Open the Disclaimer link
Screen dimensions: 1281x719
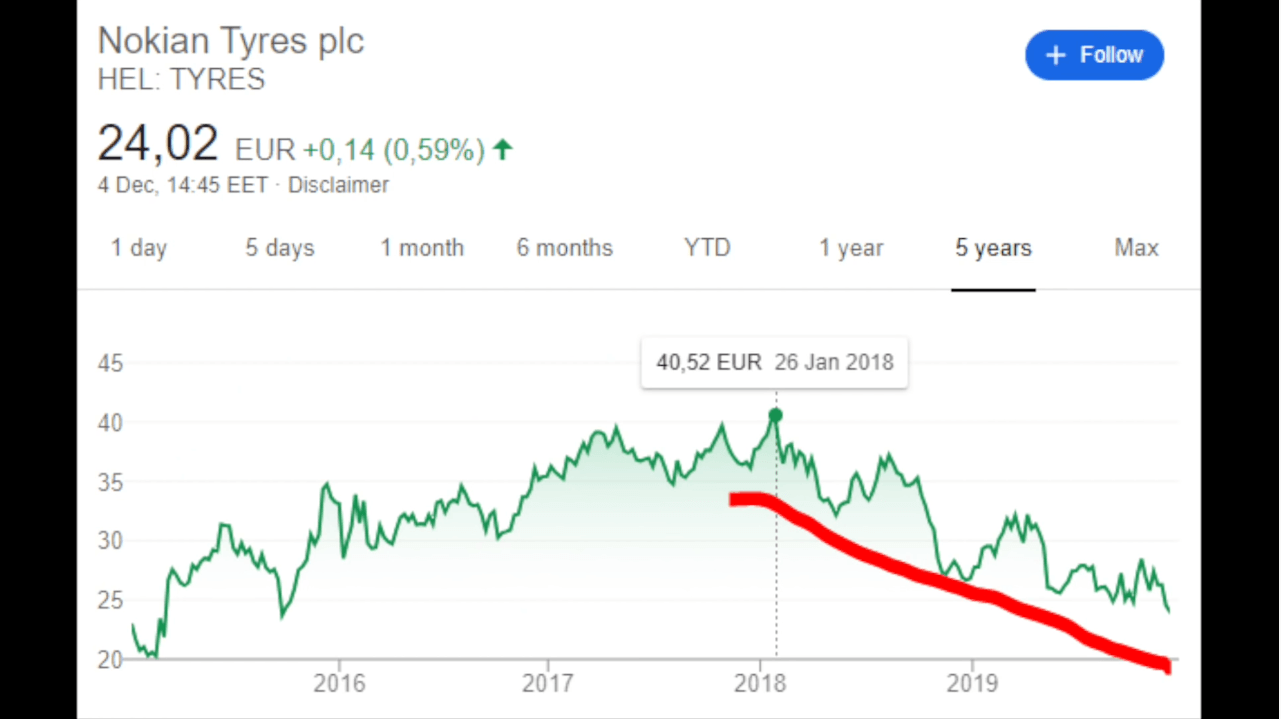click(338, 185)
